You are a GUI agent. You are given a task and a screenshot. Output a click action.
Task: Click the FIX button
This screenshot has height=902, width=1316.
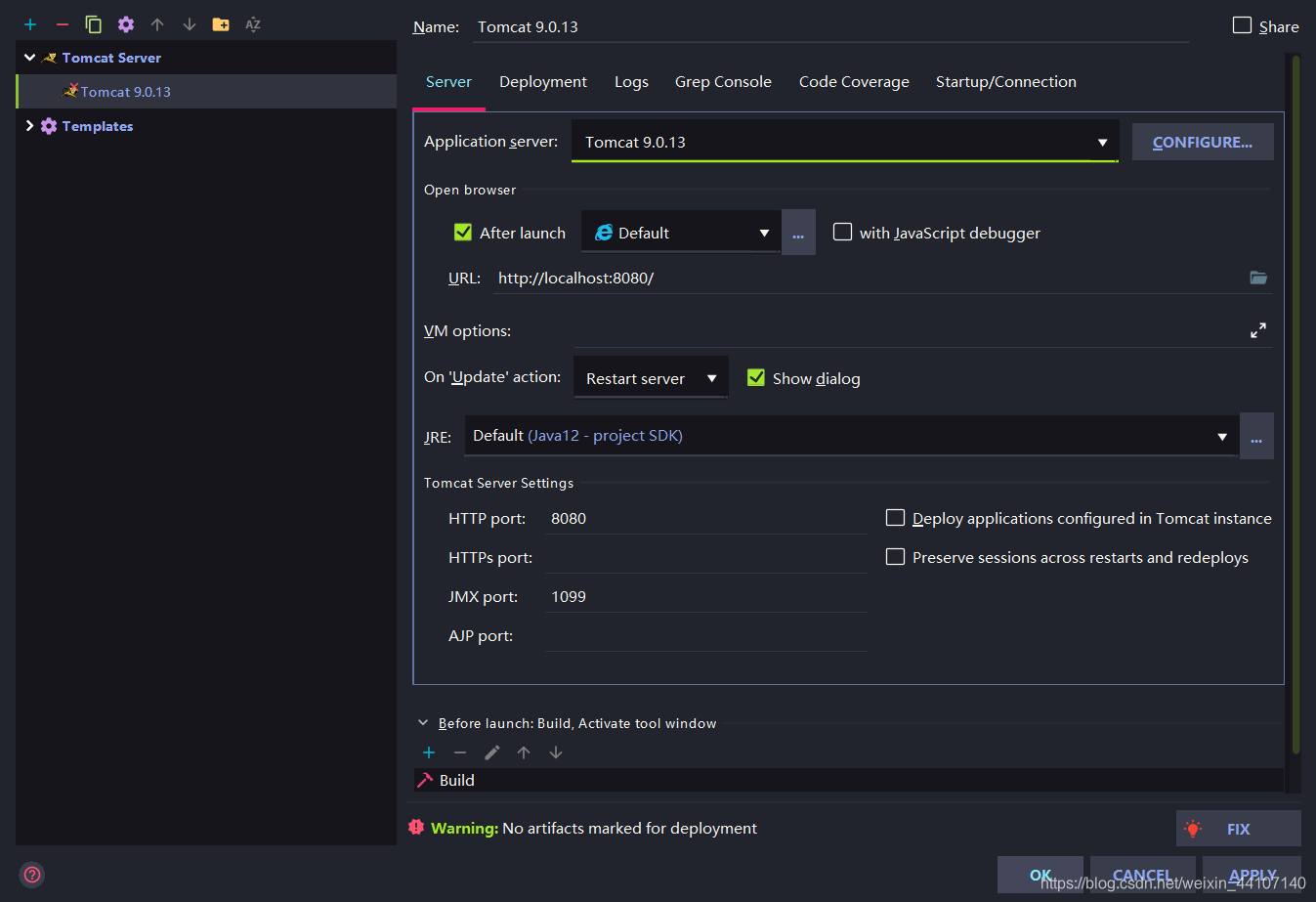(1238, 829)
